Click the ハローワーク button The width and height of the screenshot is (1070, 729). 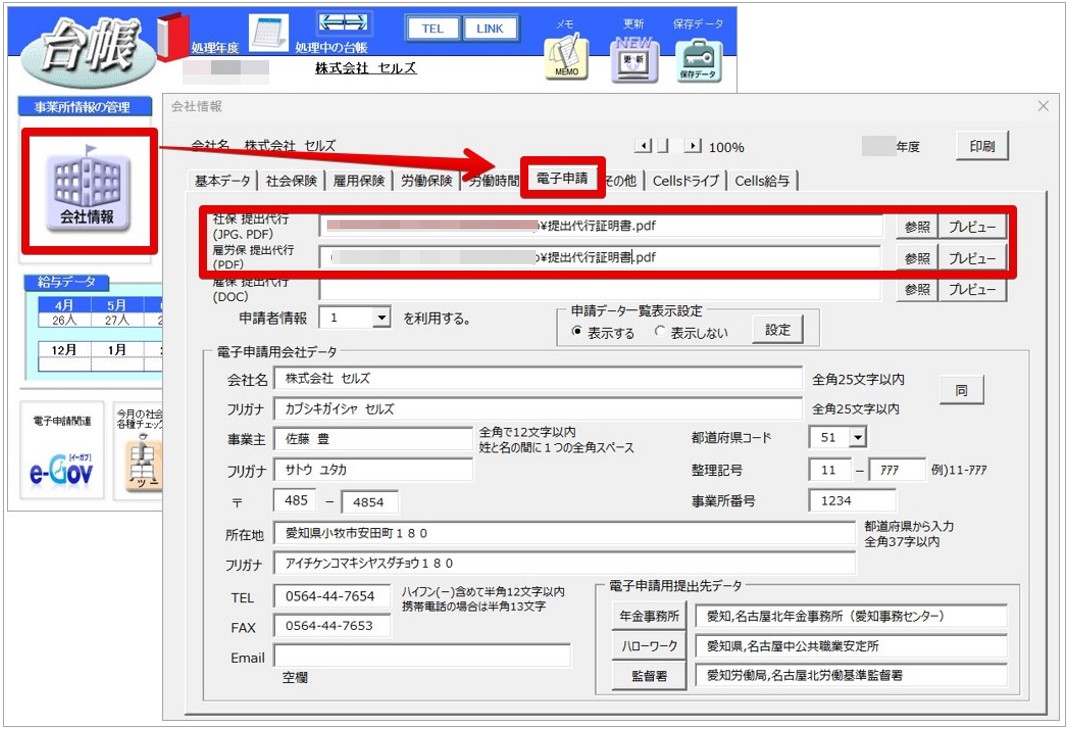click(649, 646)
